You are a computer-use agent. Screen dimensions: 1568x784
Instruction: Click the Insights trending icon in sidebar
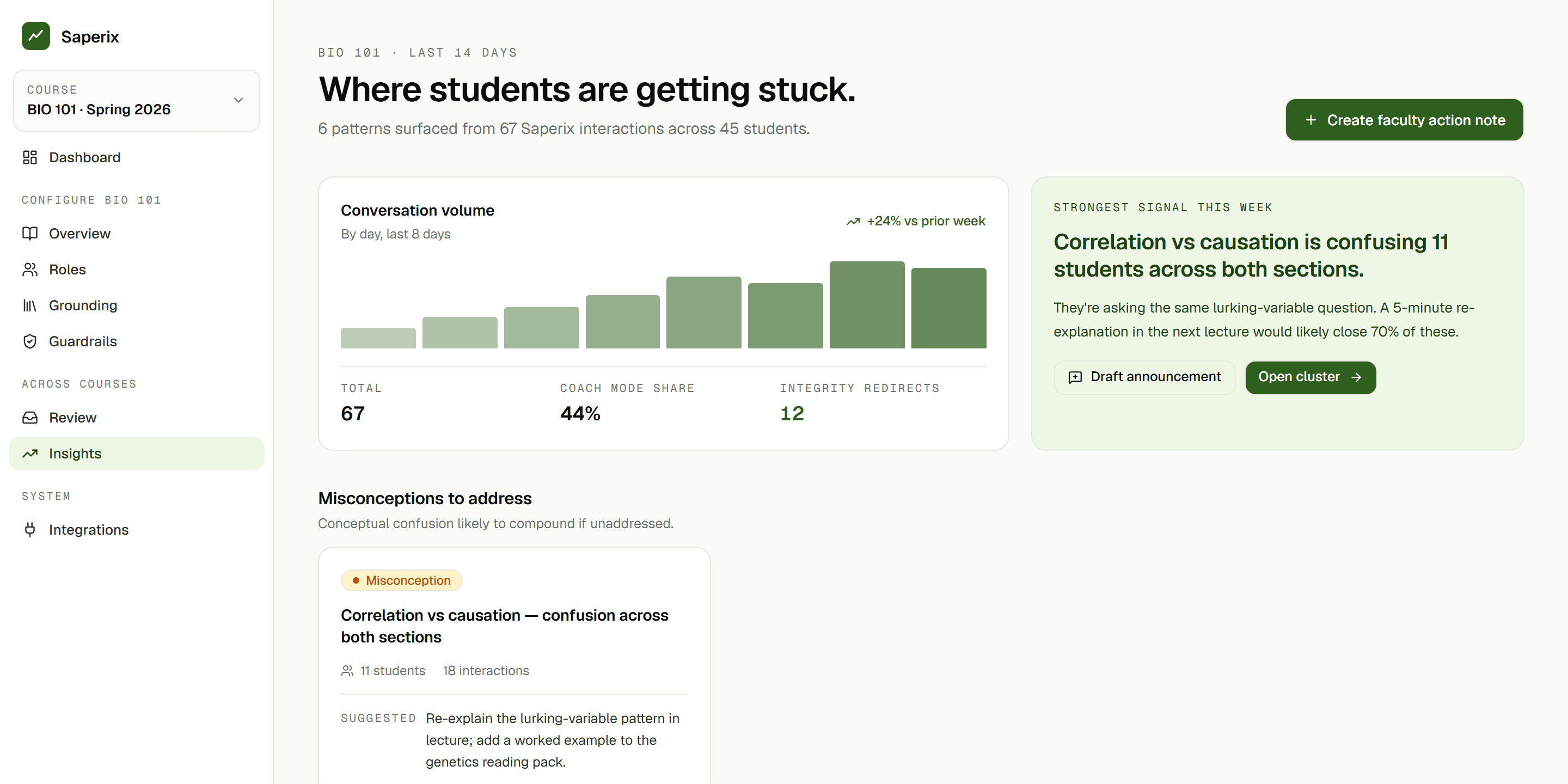tap(30, 454)
